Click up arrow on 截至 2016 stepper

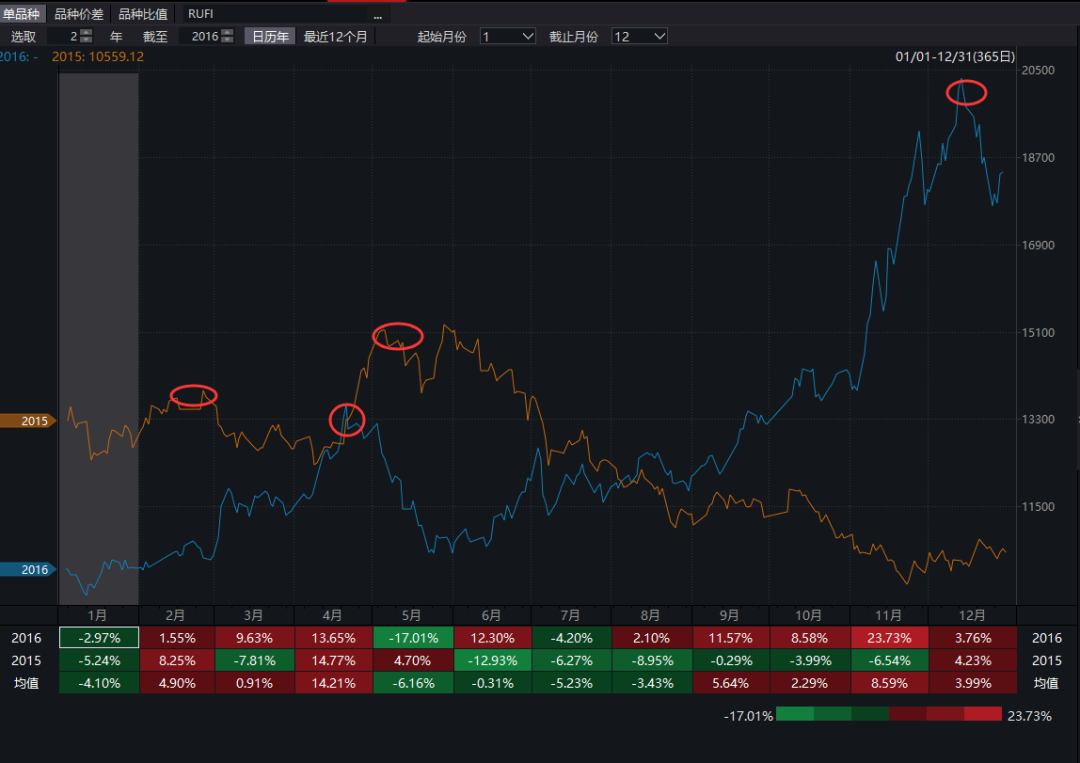pos(230,32)
